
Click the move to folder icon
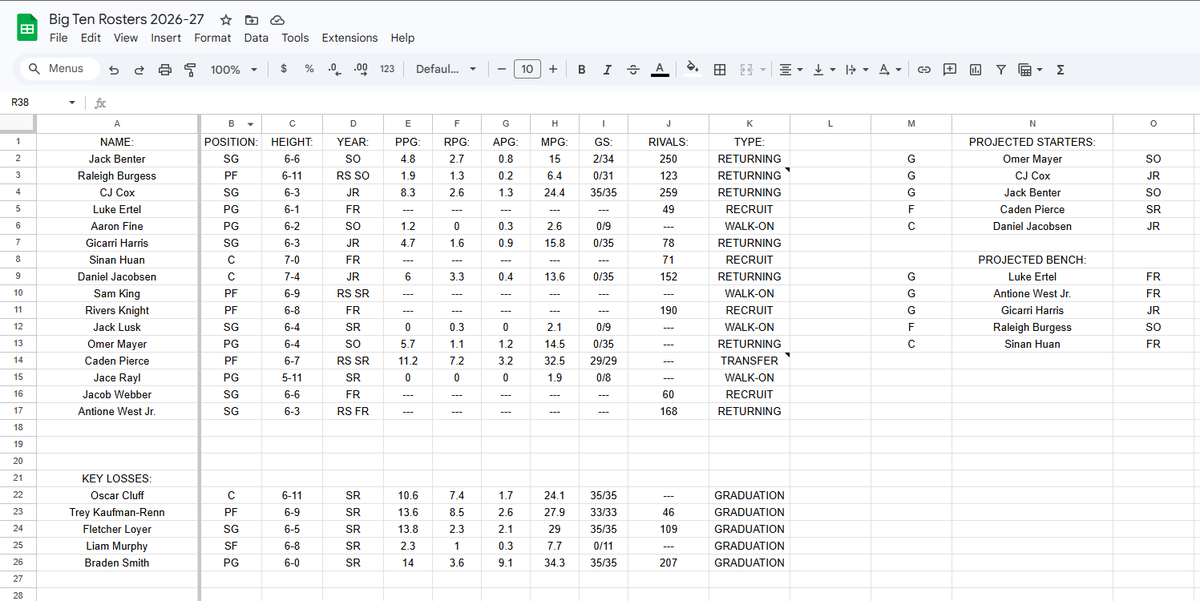(x=252, y=20)
